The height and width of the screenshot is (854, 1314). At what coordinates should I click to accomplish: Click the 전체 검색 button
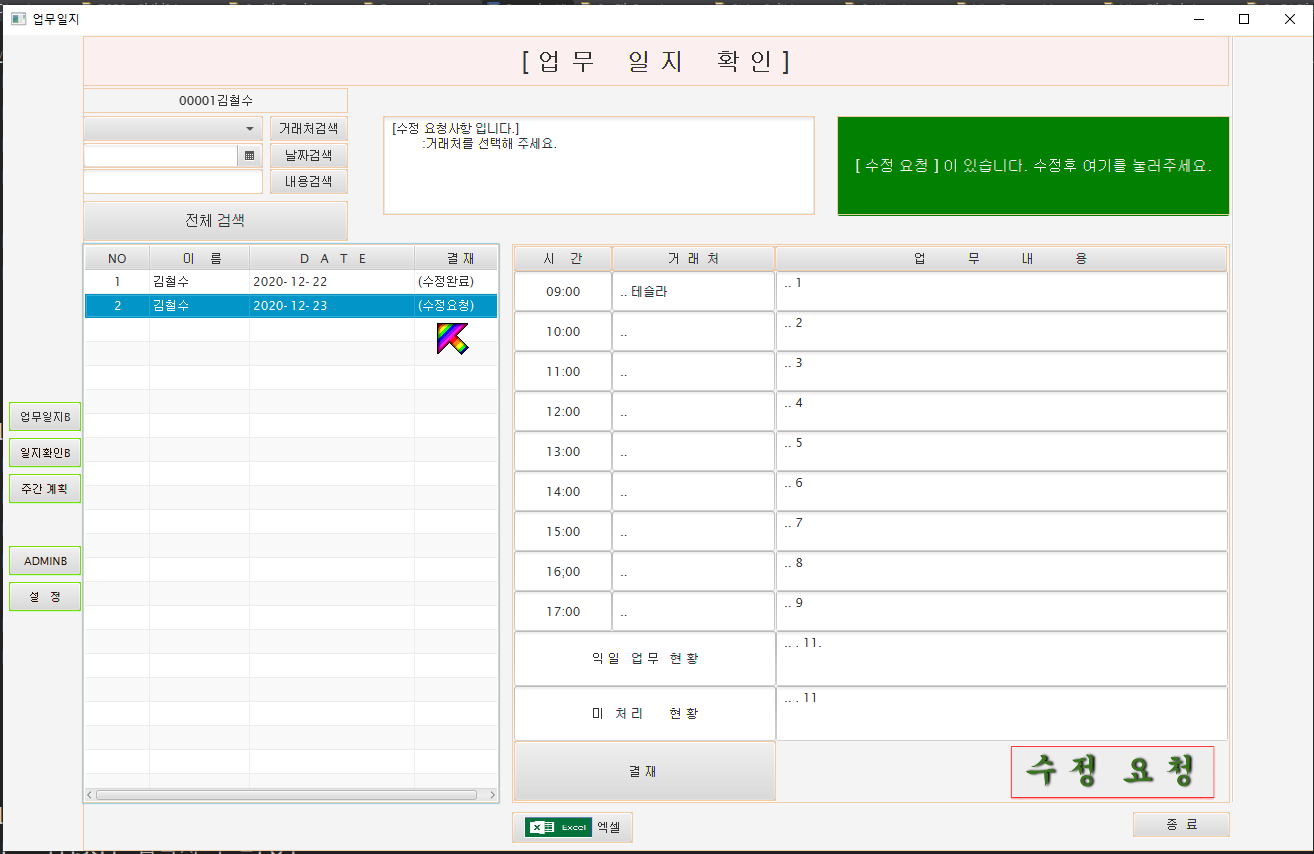pos(215,220)
